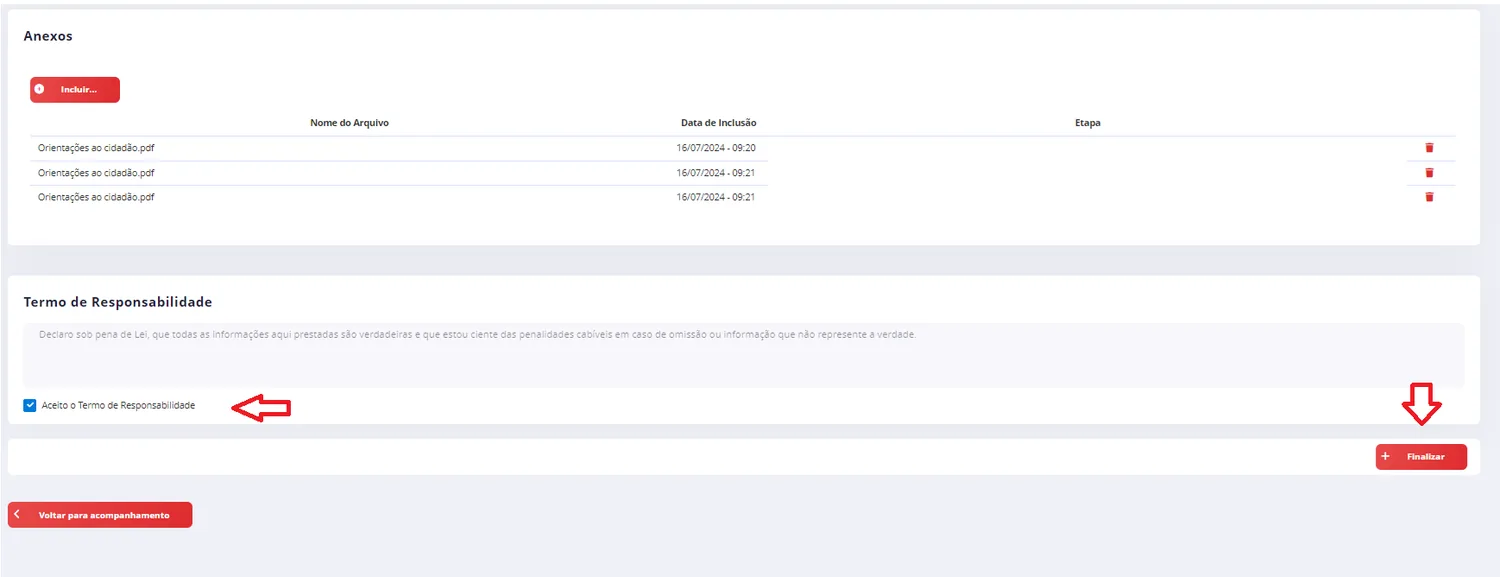Open the first Orientações ao cidadão.pdf file
Screen dimensions: 1500x577
(96, 148)
